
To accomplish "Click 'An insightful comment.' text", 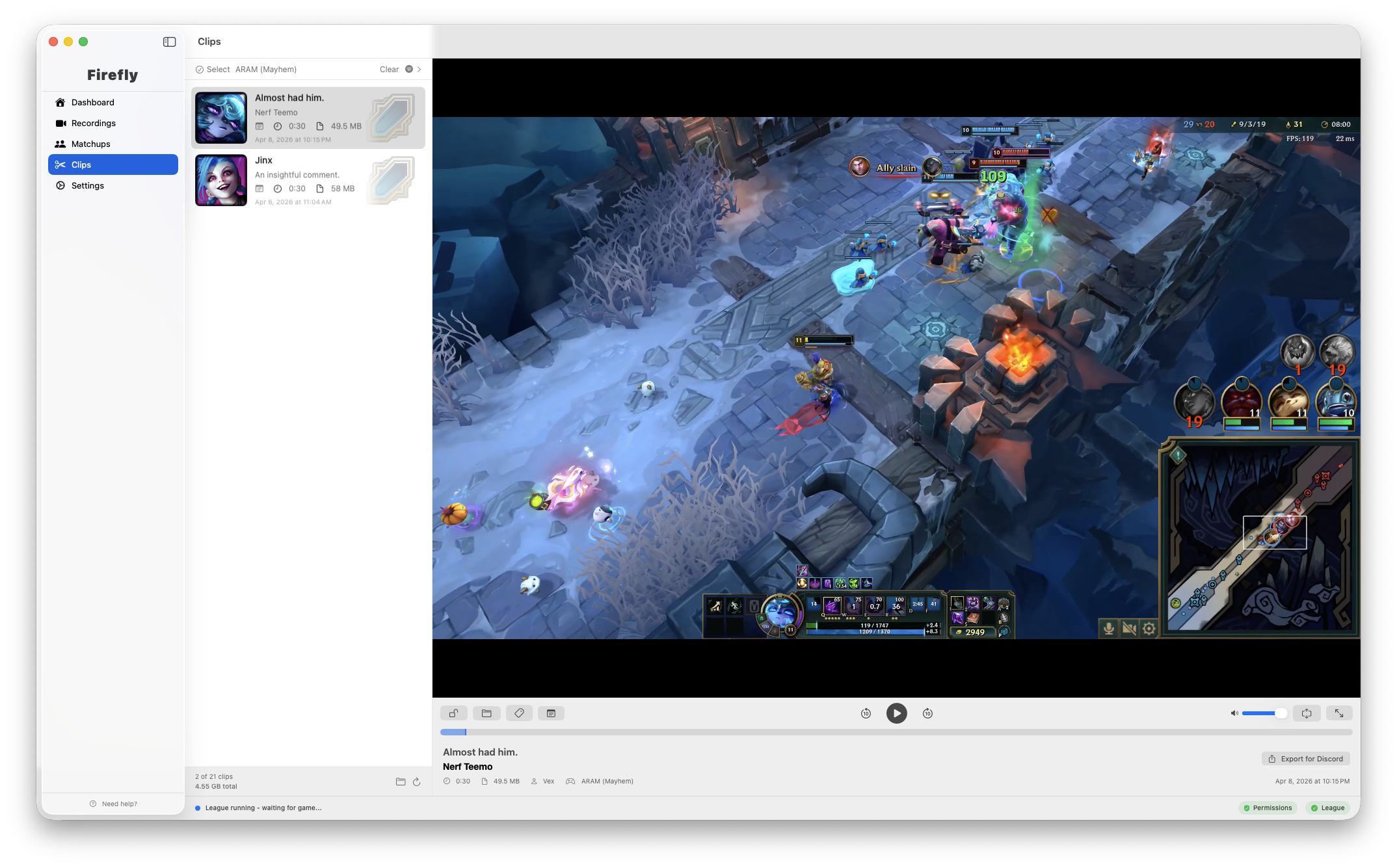I will coord(297,175).
